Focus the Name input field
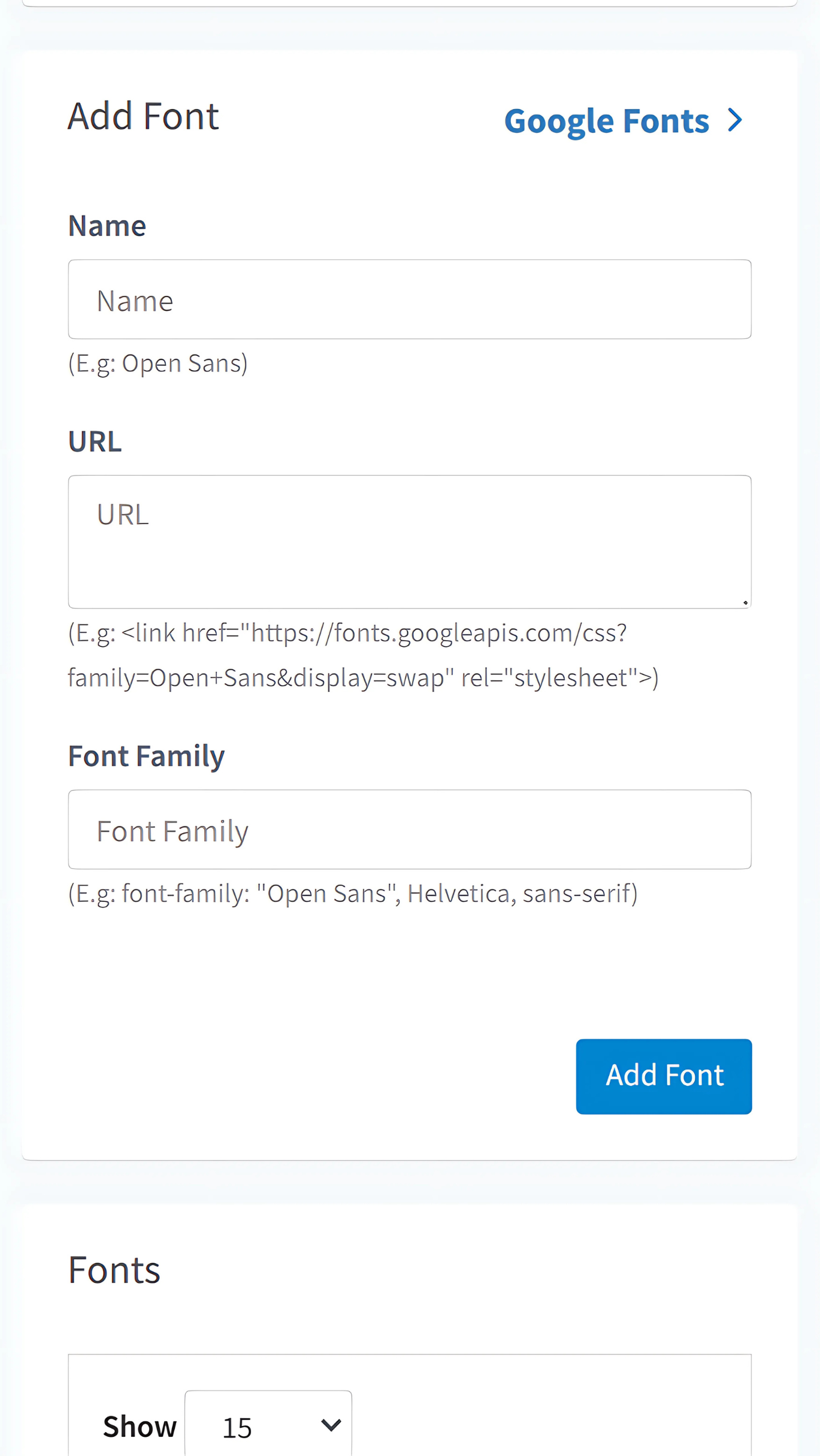Screen dimensions: 820x1456 tap(409, 299)
